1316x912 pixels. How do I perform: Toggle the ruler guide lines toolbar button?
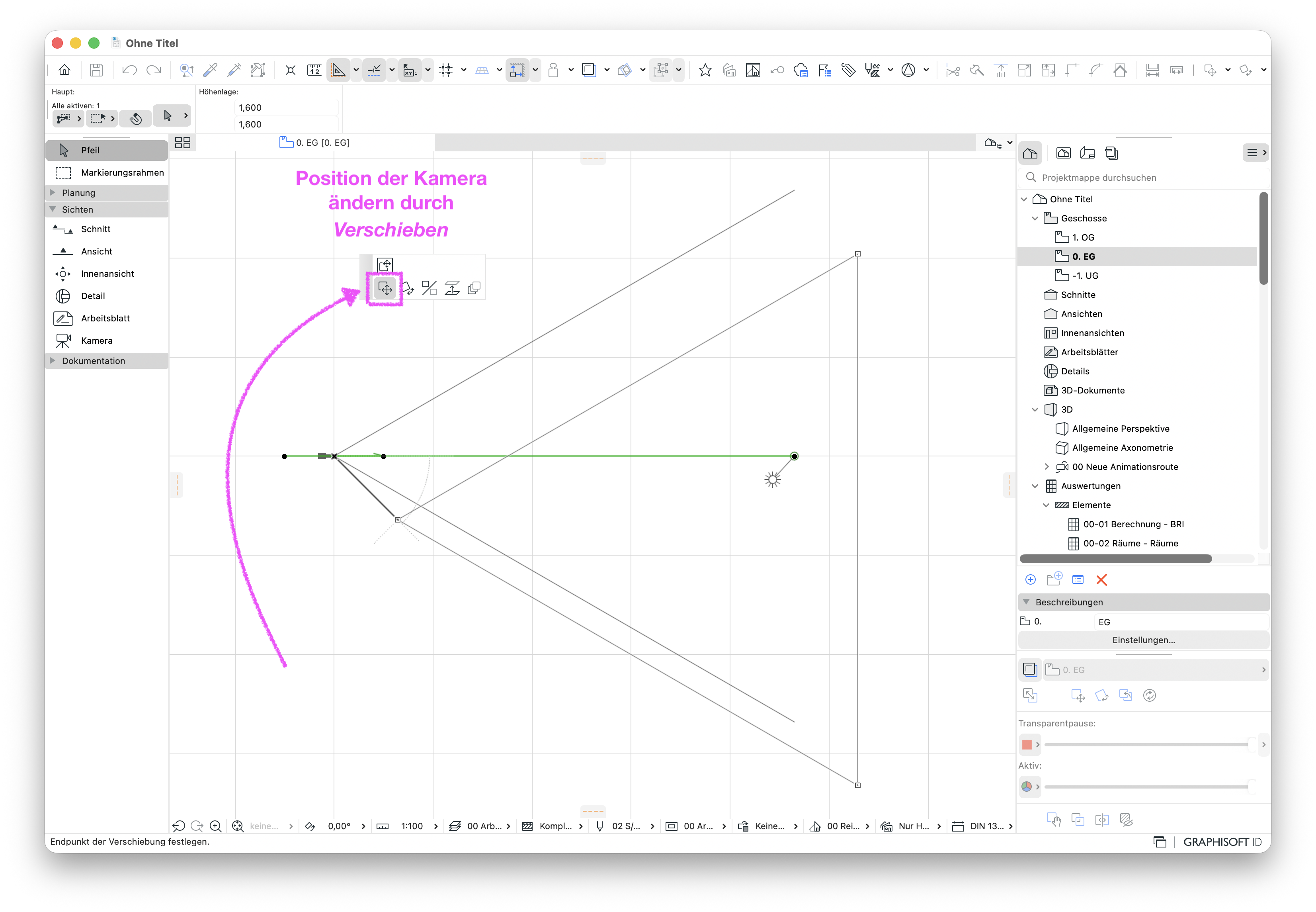339,70
